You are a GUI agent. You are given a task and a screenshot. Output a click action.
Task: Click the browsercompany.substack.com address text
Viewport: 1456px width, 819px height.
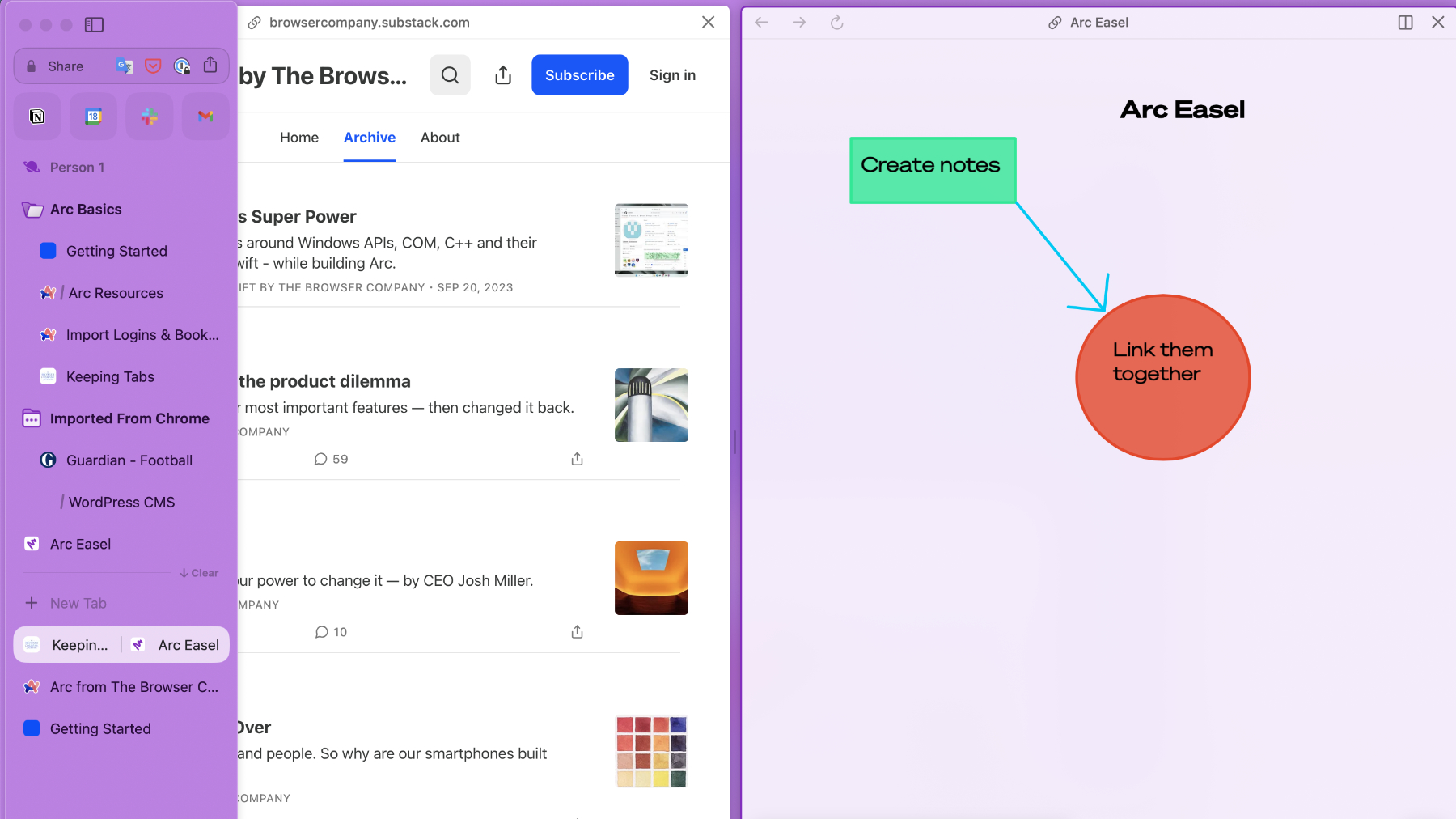pos(370,23)
